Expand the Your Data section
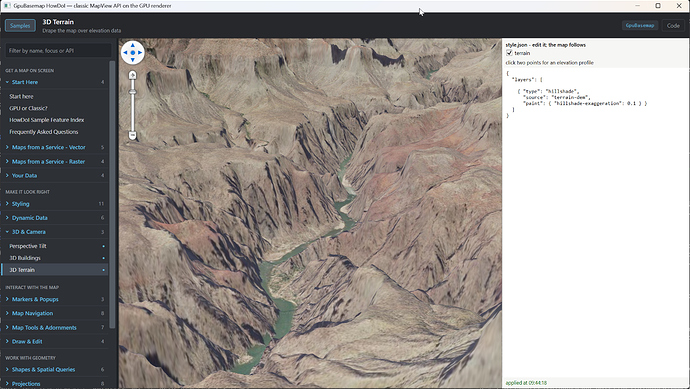The image size is (690, 389). 55,175
